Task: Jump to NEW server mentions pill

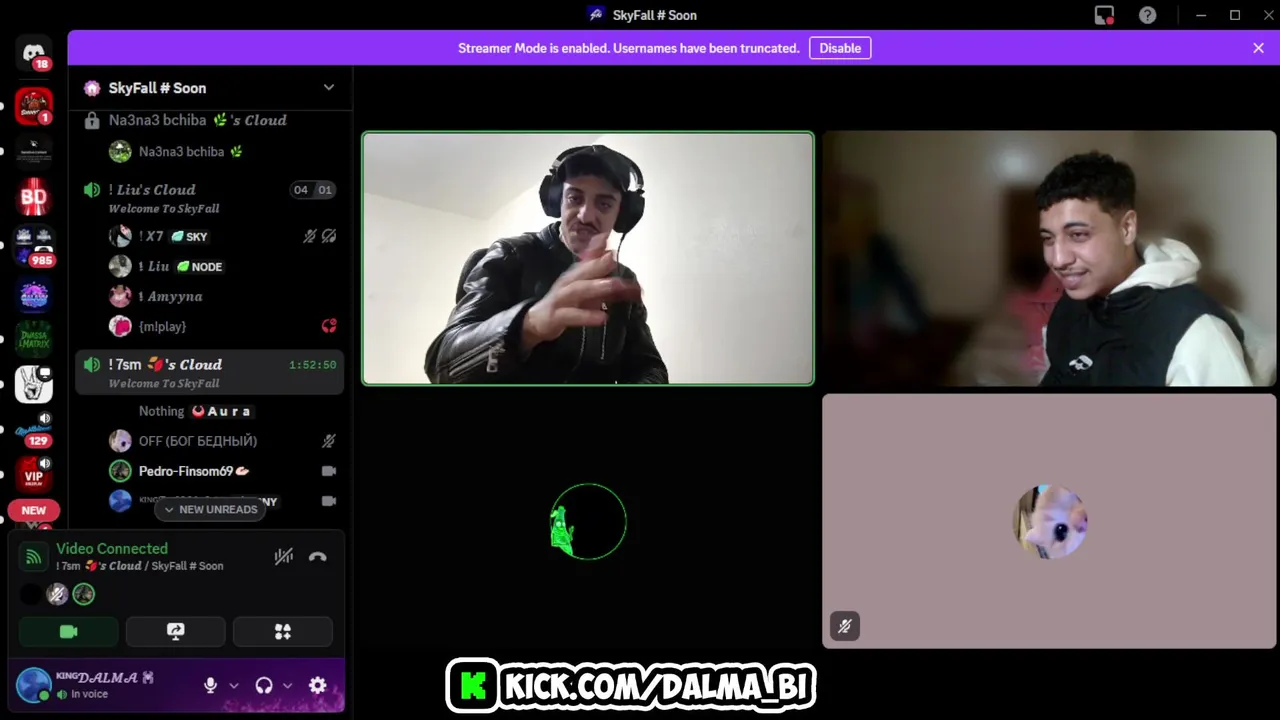Action: [34, 510]
